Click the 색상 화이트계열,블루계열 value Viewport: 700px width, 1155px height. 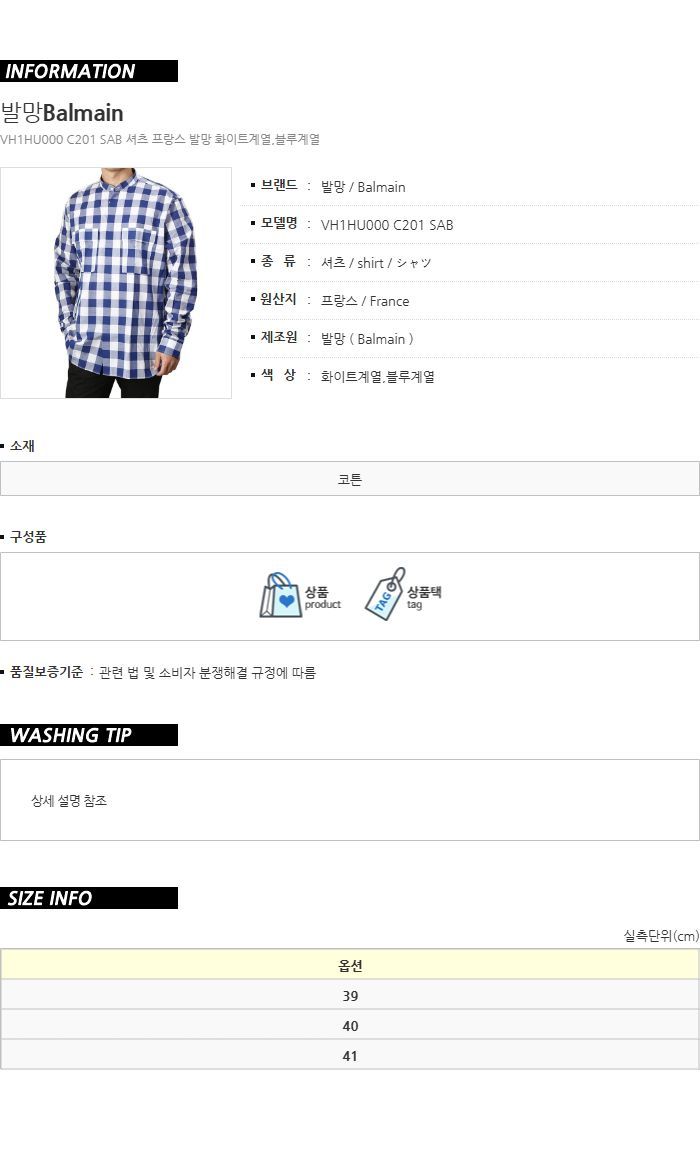tap(377, 376)
